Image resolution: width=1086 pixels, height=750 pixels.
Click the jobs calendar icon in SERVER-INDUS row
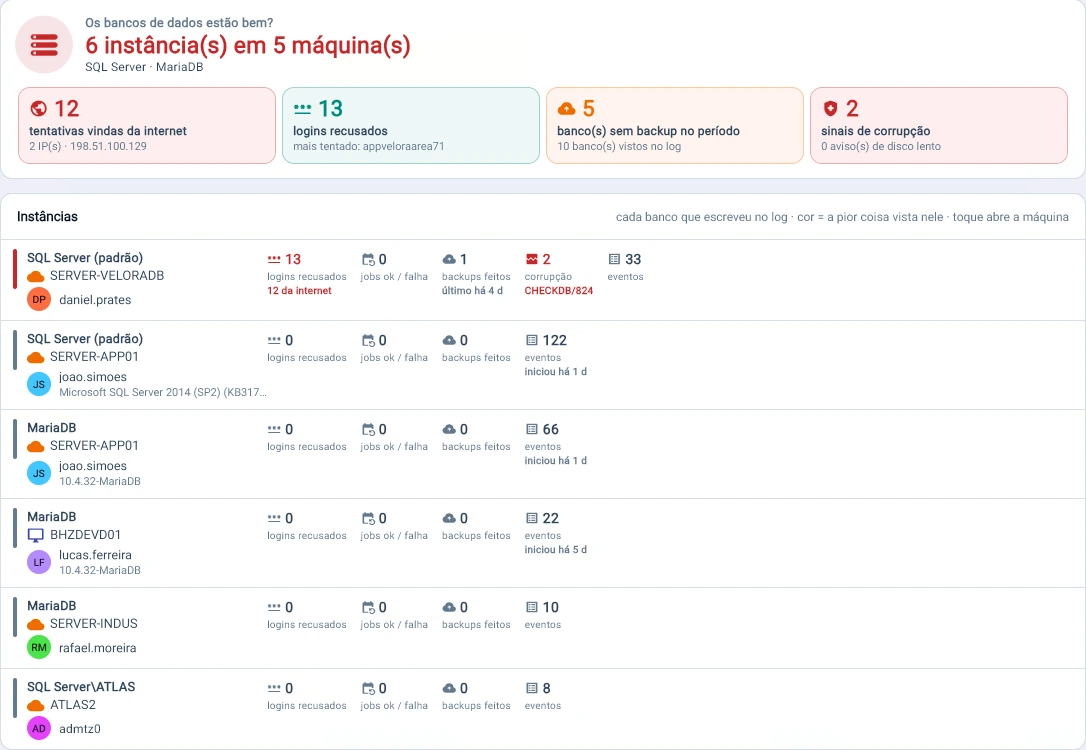(368, 608)
